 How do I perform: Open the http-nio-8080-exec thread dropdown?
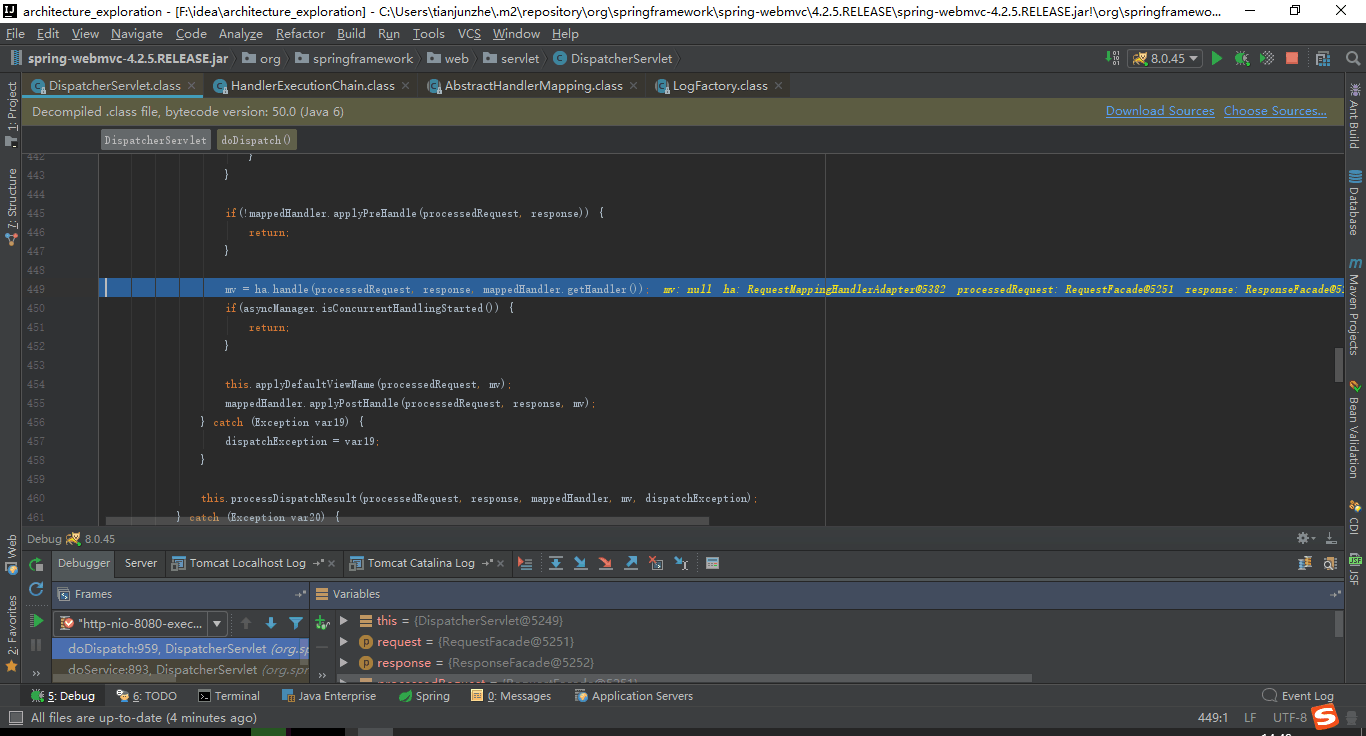[x=217, y=623]
